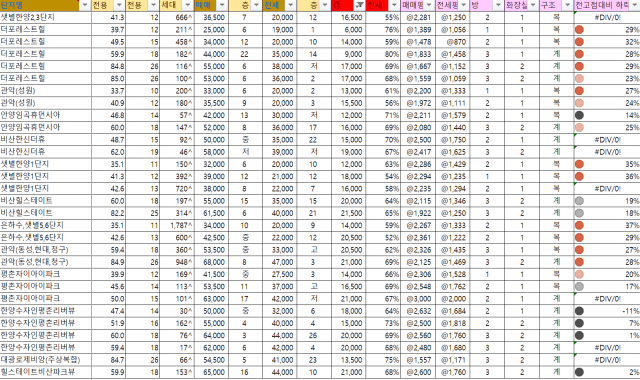Select the 세대 cell 1,787^
Image resolution: width=640 pixels, height=380 pixels.
pos(177,225)
